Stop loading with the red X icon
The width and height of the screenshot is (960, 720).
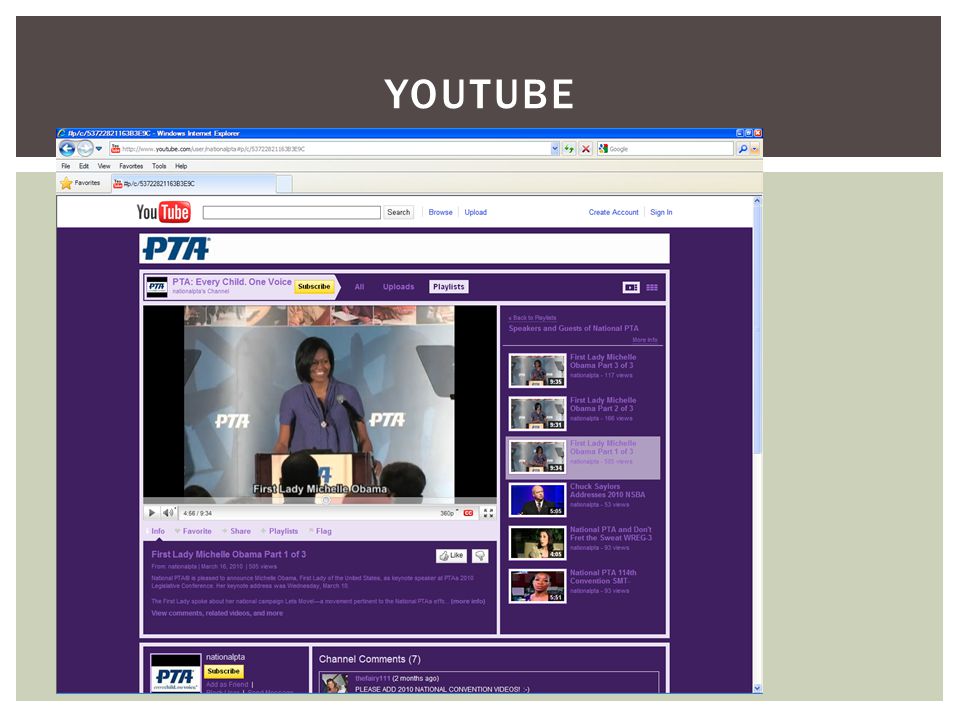point(586,149)
